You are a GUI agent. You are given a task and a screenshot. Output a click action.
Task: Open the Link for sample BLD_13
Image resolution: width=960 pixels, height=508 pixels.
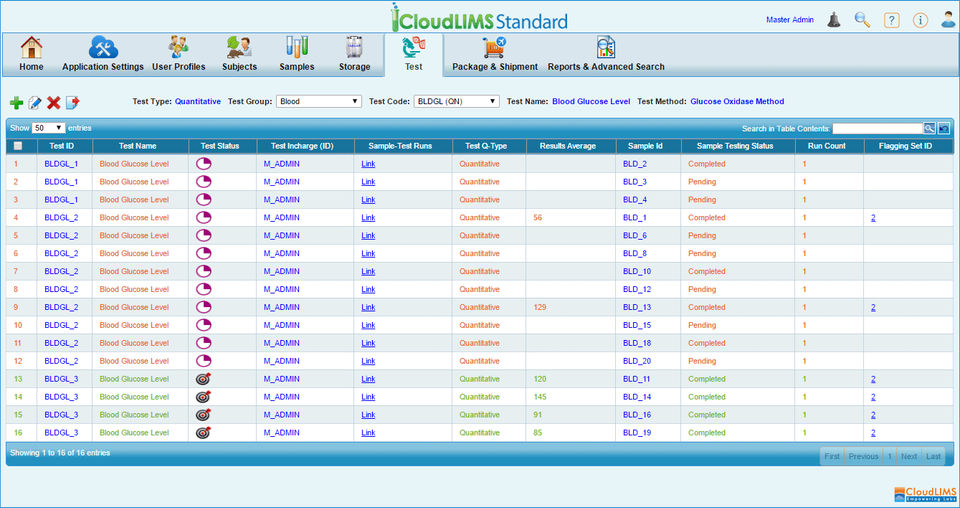[x=368, y=308]
